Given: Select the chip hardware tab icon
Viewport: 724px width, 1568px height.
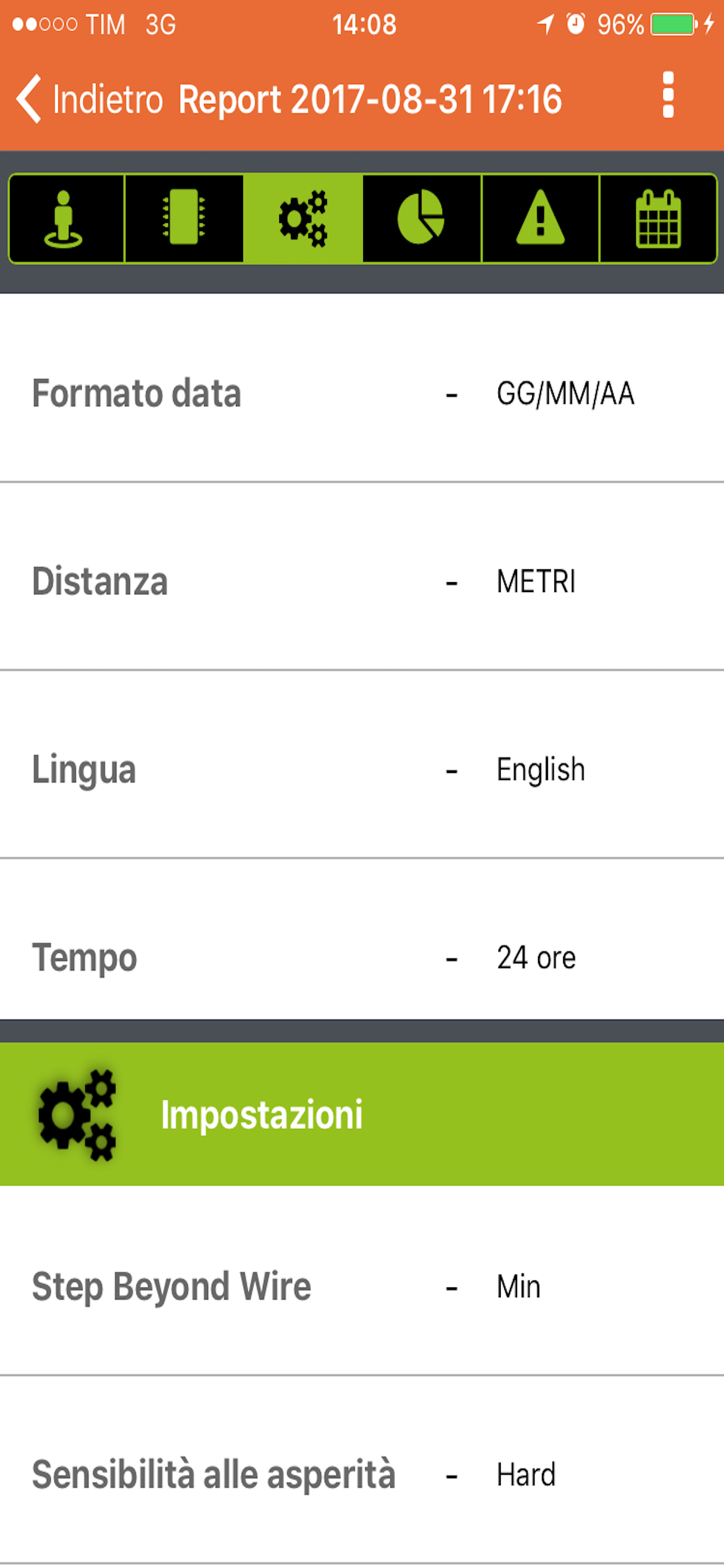Looking at the screenshot, I should coord(184,219).
